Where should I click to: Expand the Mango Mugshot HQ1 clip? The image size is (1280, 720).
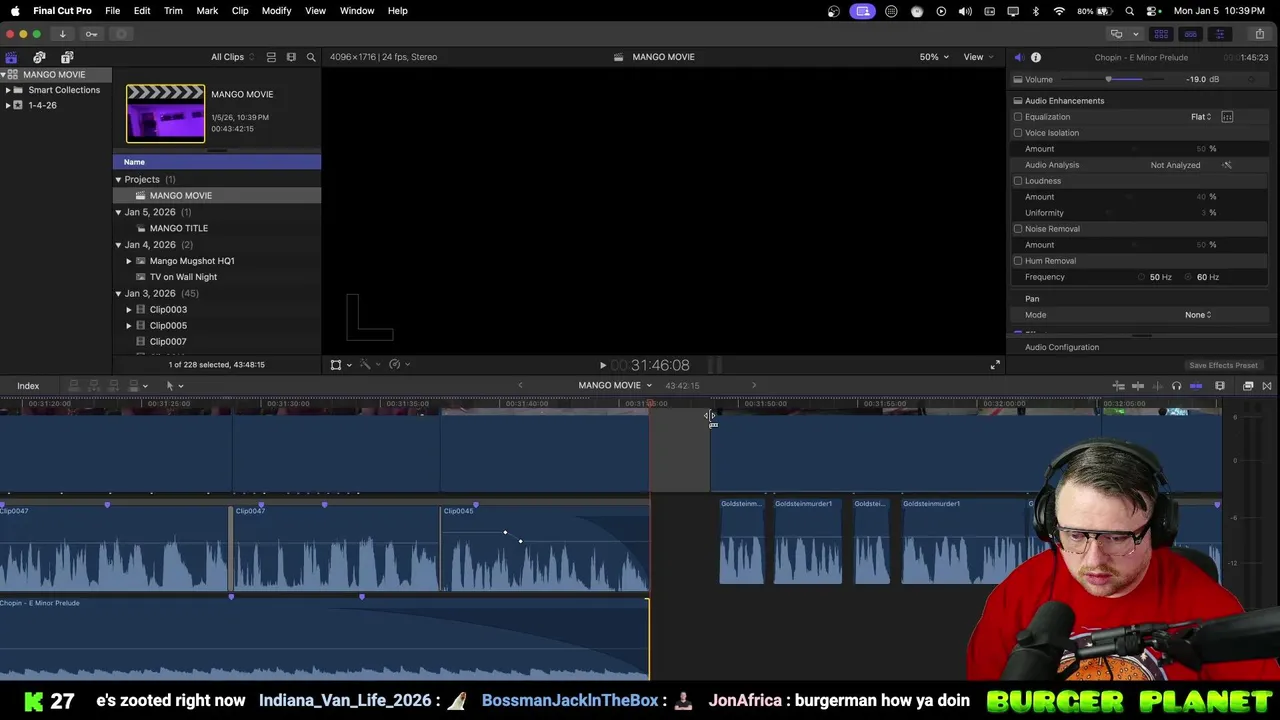129,261
